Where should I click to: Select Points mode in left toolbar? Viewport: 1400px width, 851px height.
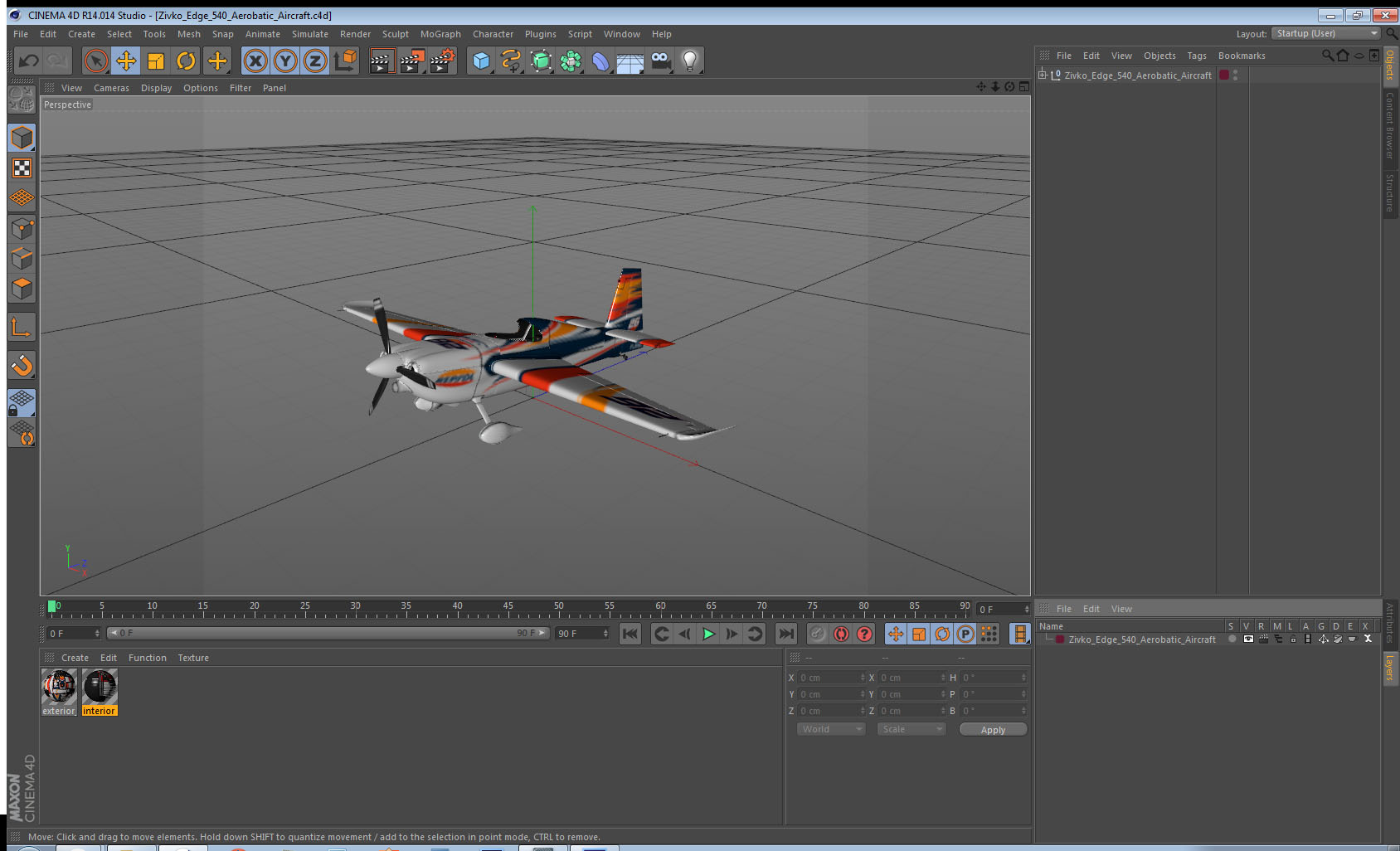(22, 229)
